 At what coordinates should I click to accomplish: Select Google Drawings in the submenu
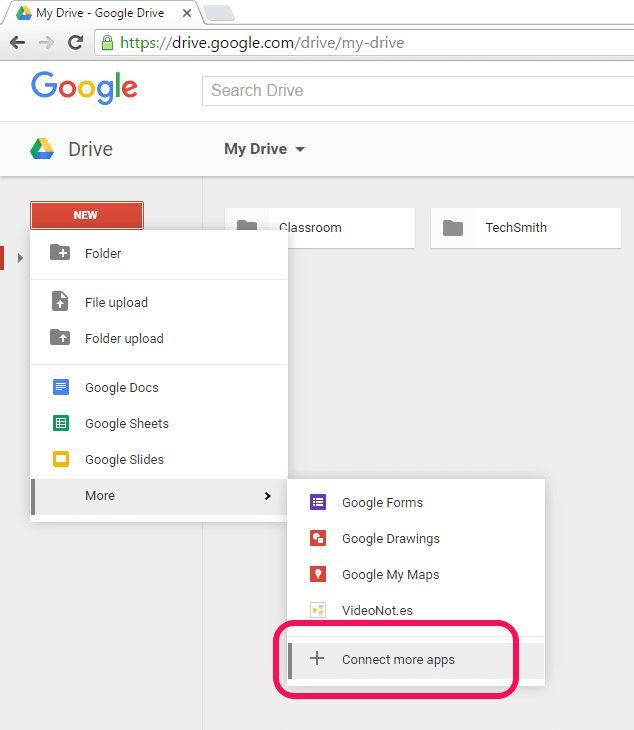(416, 539)
